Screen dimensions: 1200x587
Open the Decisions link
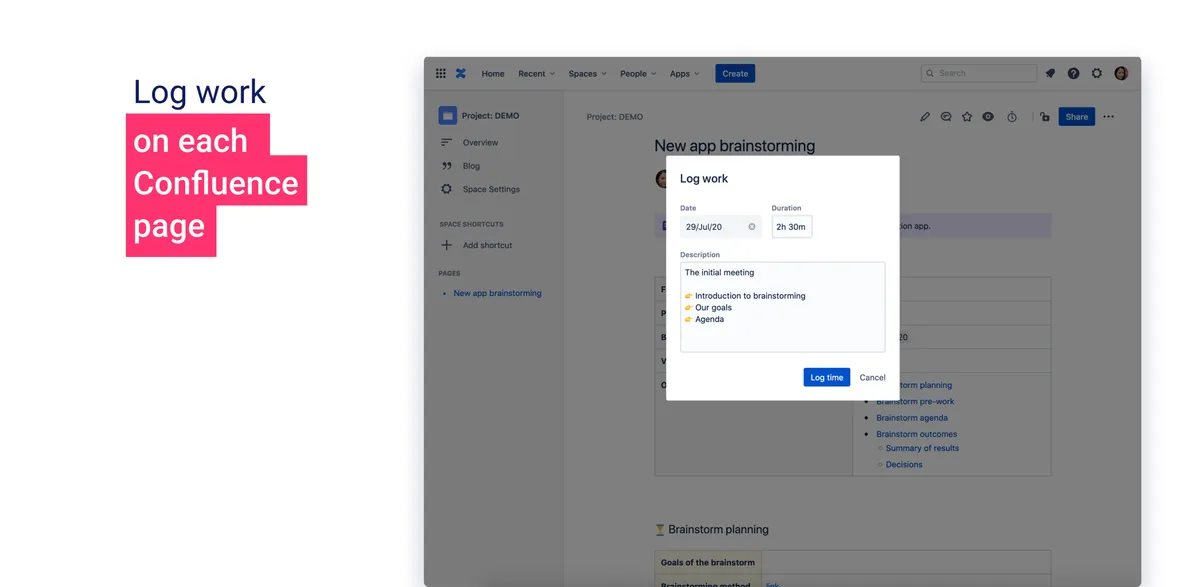click(904, 464)
